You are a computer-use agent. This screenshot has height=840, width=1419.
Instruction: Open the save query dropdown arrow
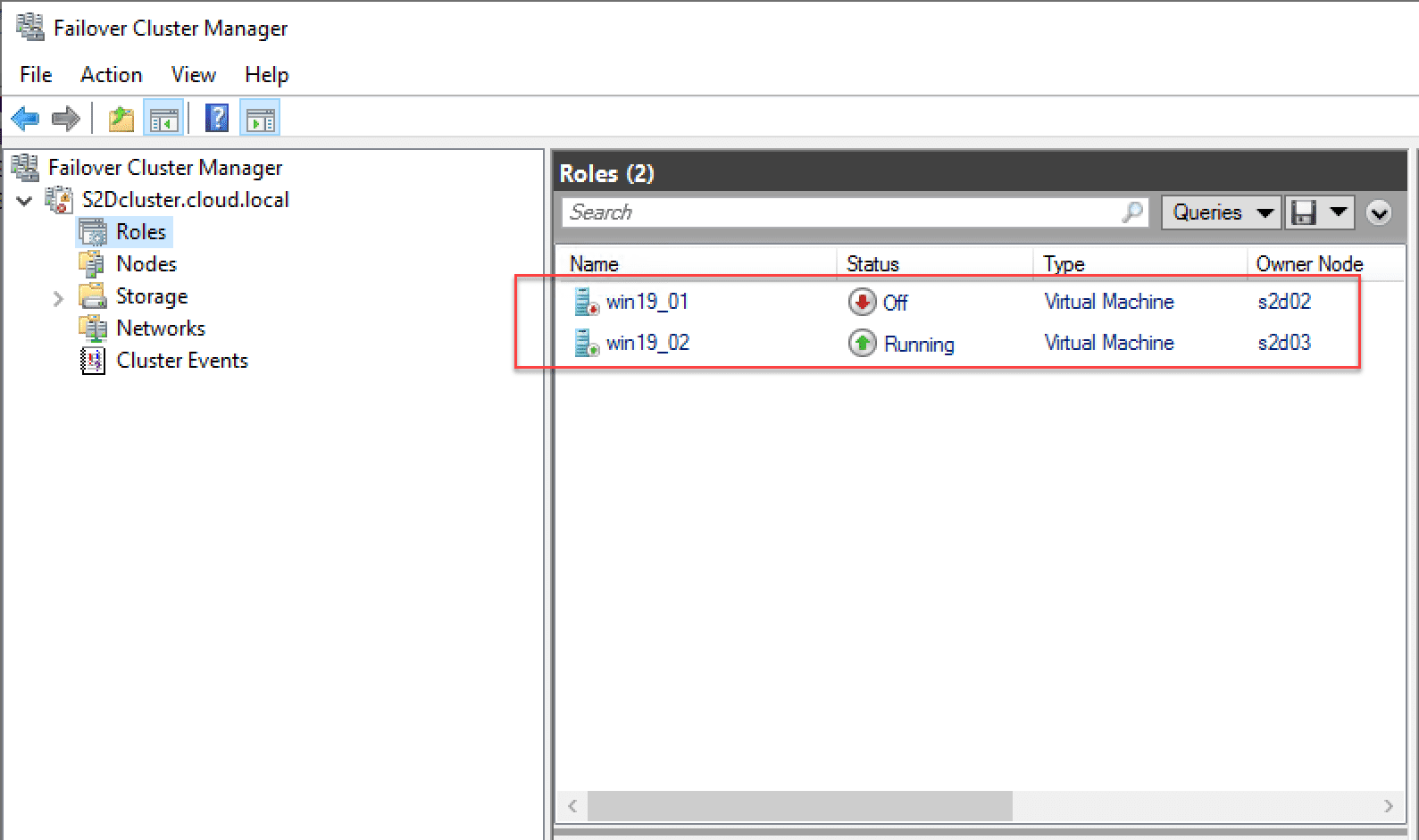[x=1338, y=212]
